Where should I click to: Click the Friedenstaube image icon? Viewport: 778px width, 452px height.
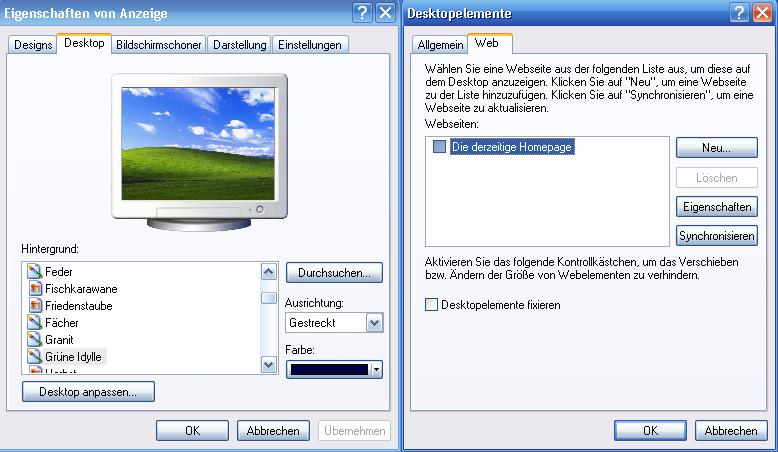tap(34, 306)
